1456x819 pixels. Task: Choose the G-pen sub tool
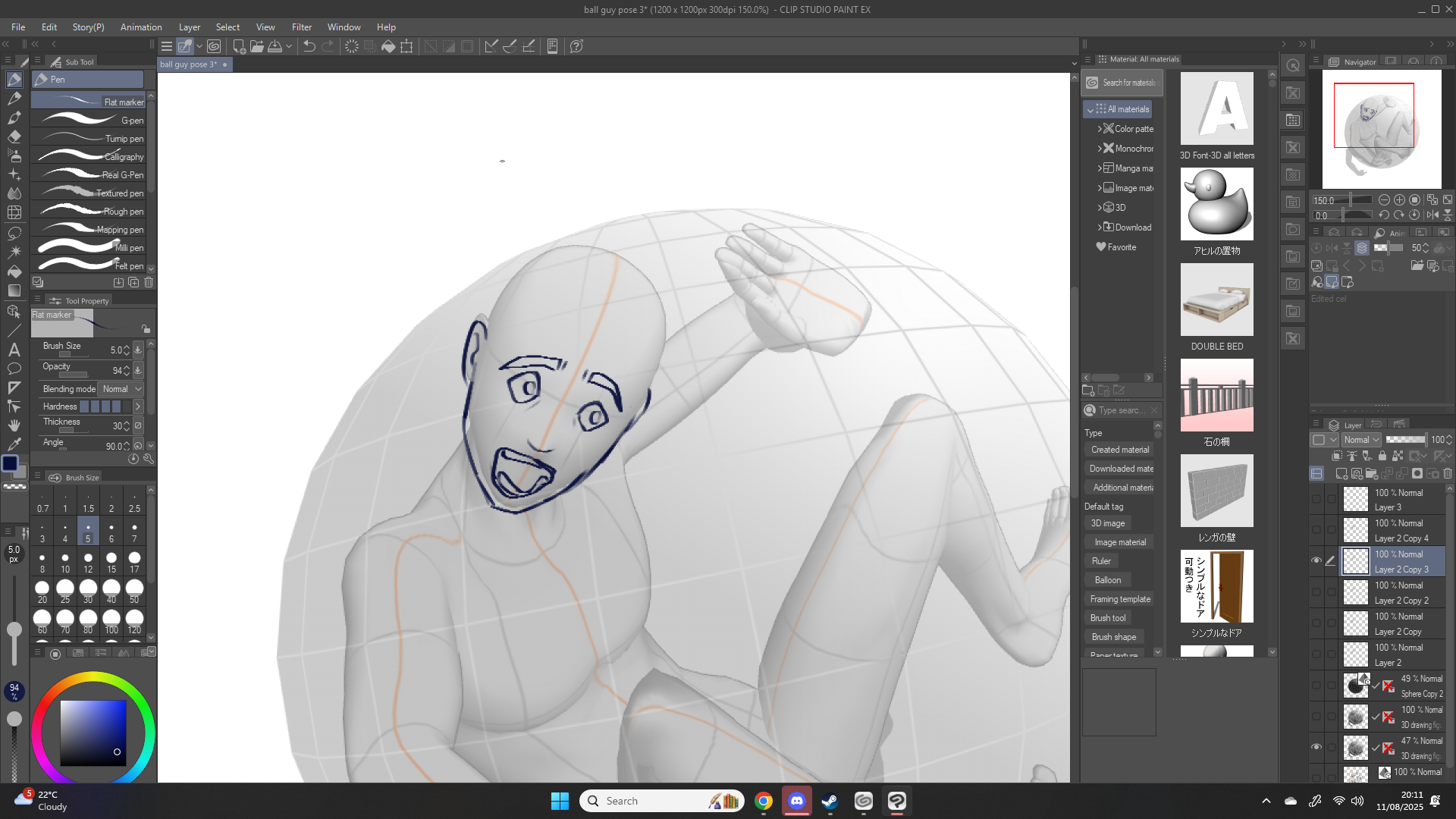(91, 120)
